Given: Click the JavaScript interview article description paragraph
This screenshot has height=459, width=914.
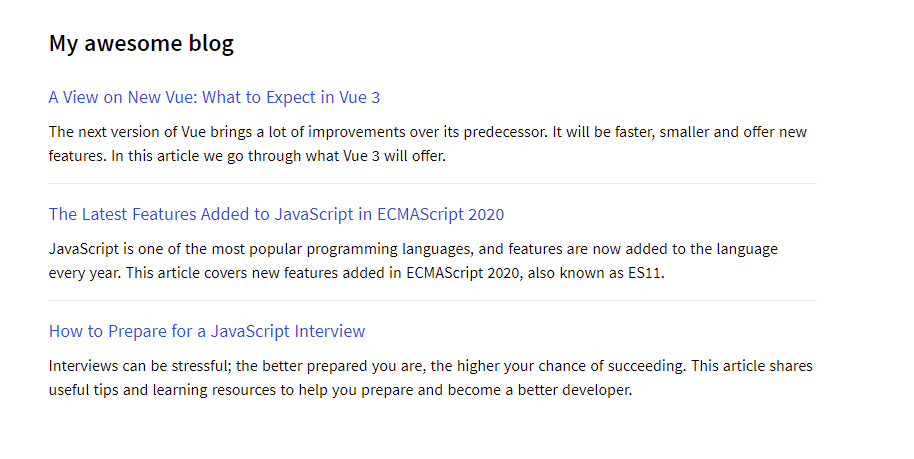Looking at the screenshot, I should 430,378.
